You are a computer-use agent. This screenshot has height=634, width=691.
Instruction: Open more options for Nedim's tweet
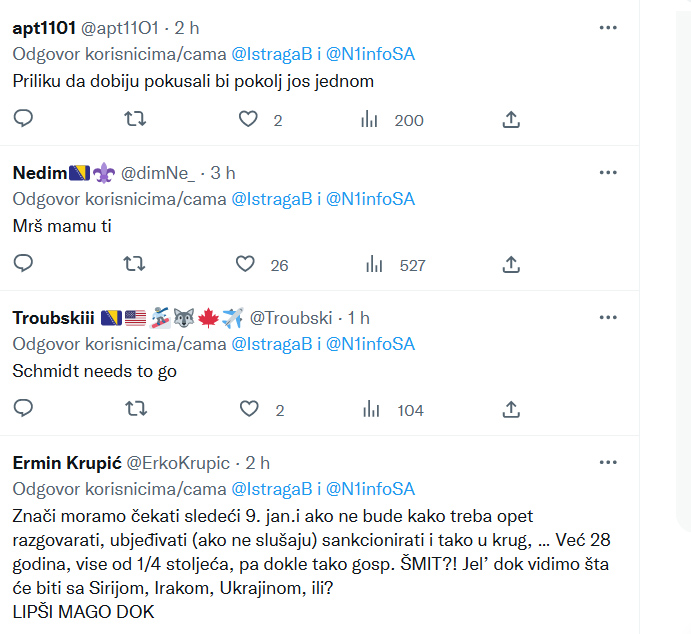(608, 173)
